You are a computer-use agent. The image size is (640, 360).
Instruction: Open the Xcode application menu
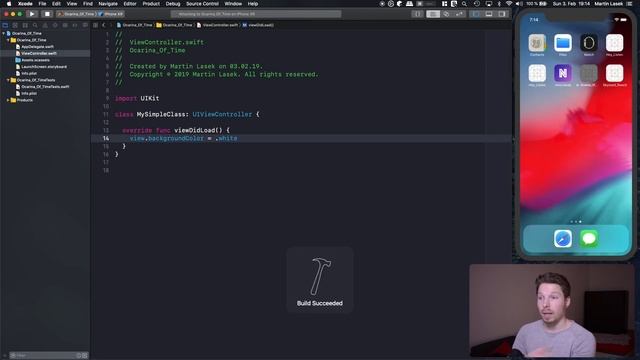pyautogui.click(x=25, y=4)
